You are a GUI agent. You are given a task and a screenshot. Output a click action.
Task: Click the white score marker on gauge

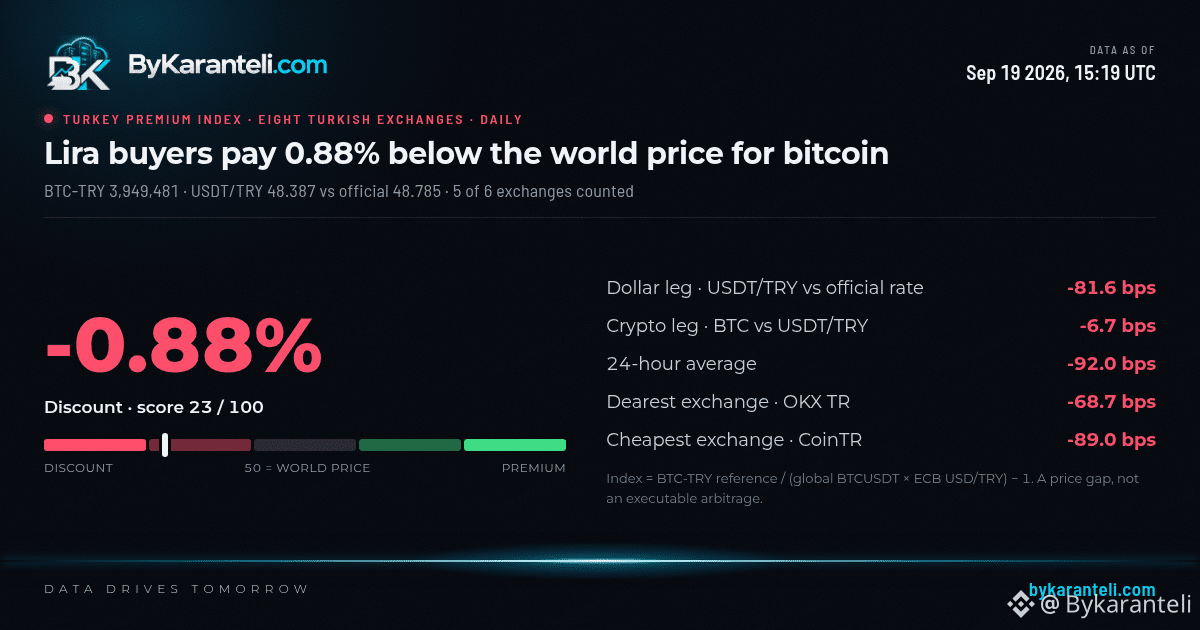tap(164, 445)
